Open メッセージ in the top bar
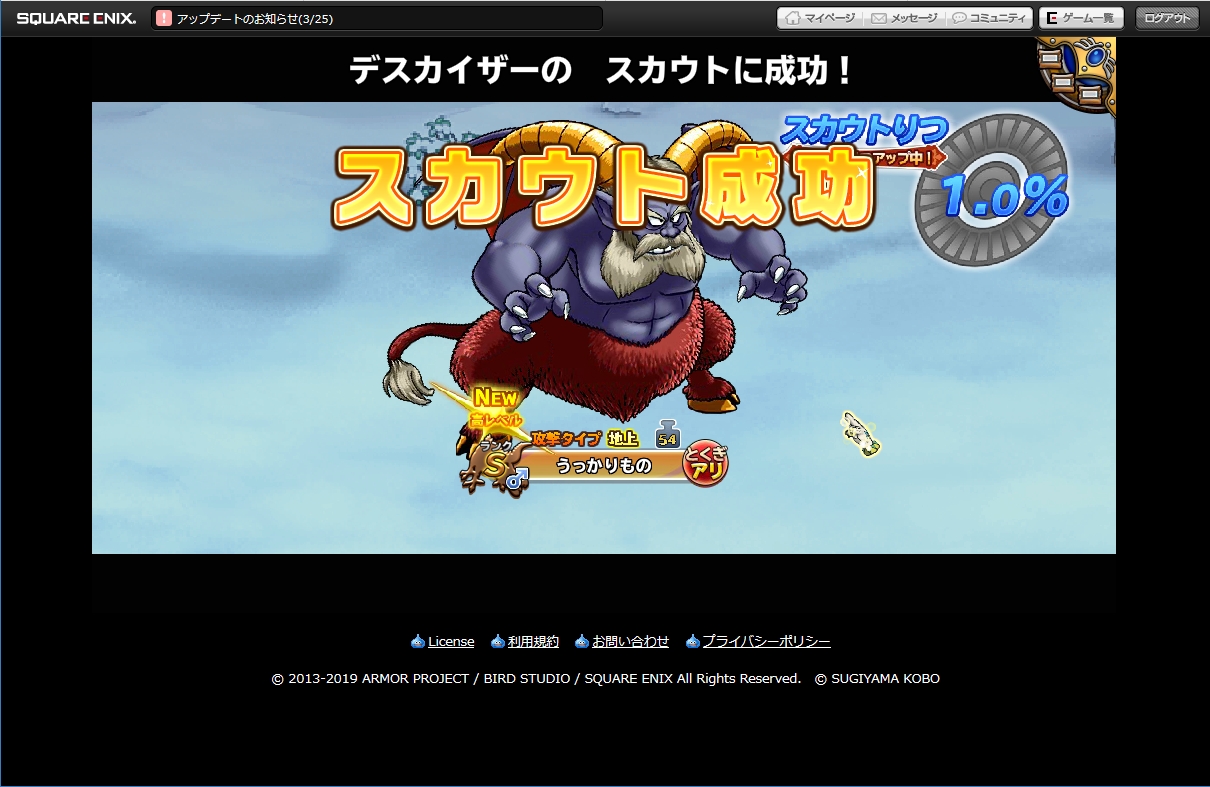1210x787 pixels. (904, 18)
